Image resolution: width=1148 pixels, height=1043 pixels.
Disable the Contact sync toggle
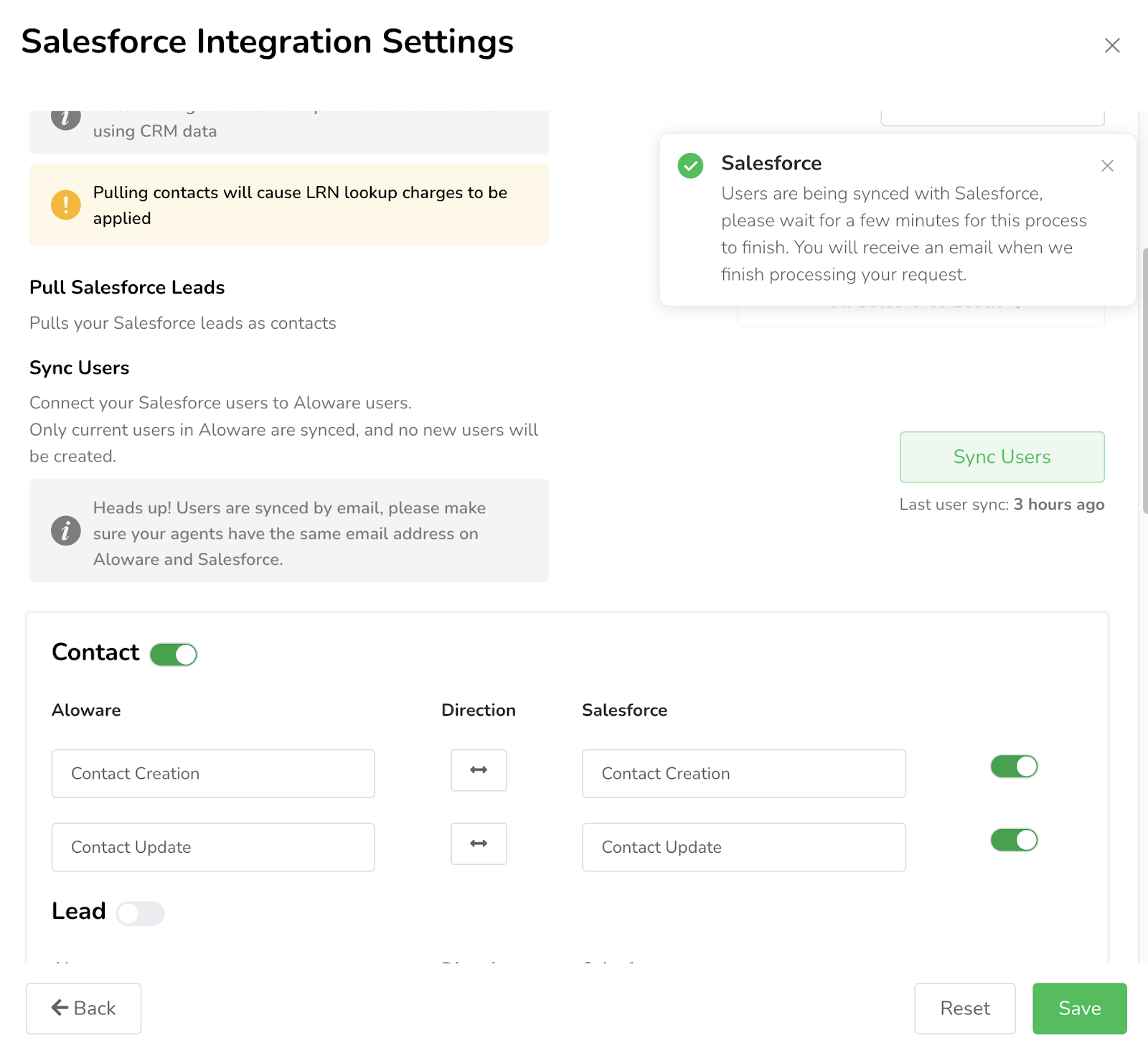pos(174,654)
